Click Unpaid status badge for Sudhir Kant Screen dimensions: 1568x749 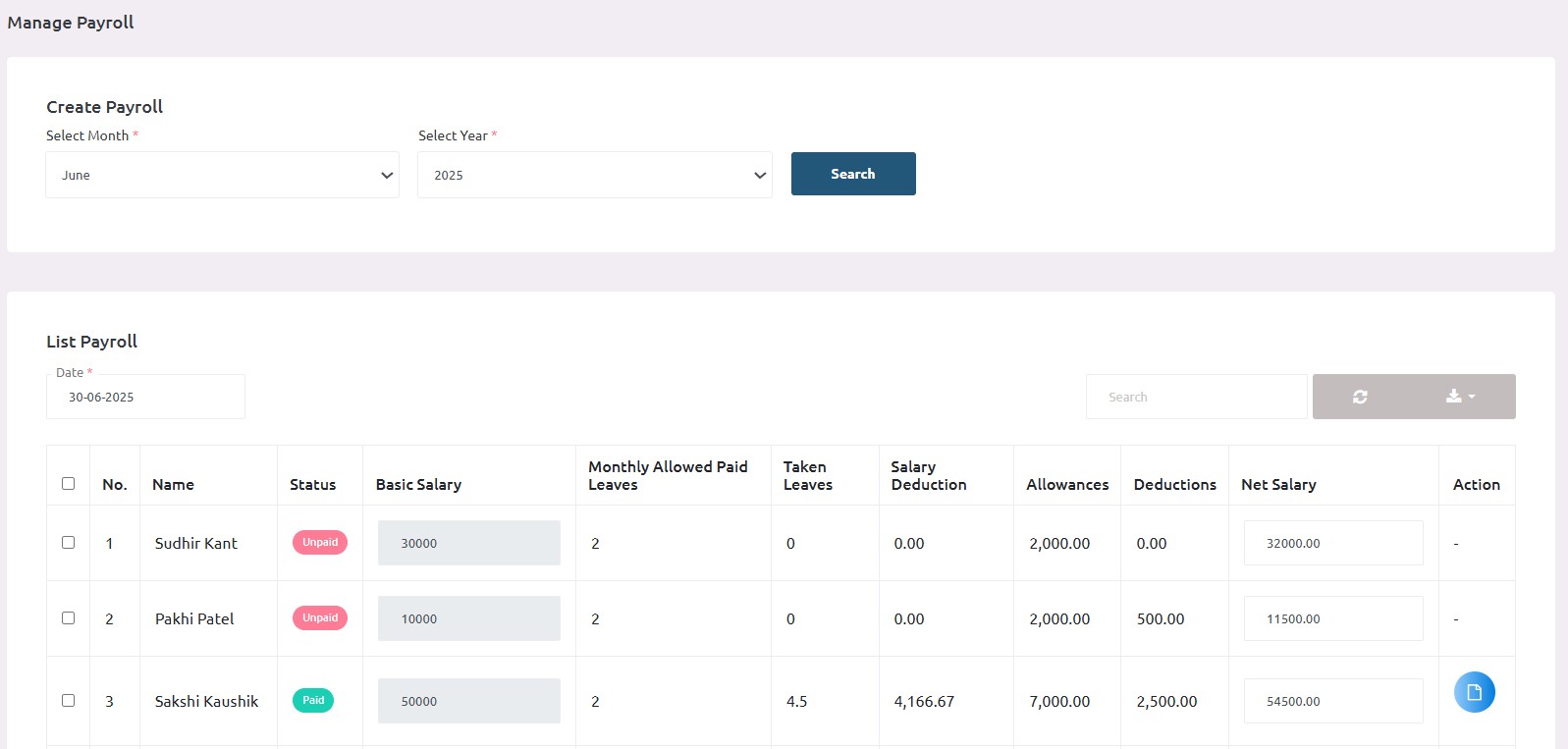(x=320, y=542)
